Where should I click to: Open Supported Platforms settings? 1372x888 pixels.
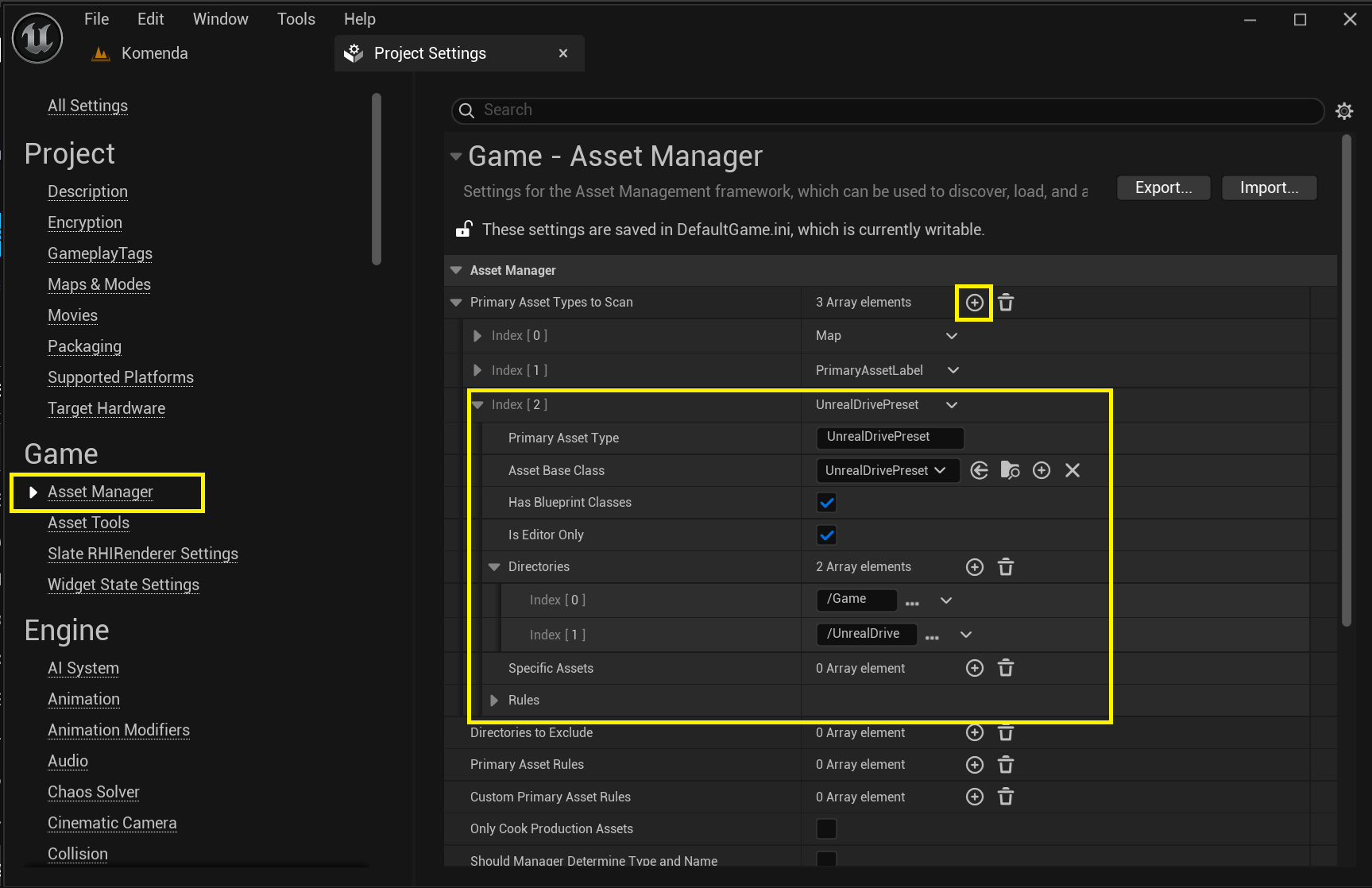tap(121, 377)
